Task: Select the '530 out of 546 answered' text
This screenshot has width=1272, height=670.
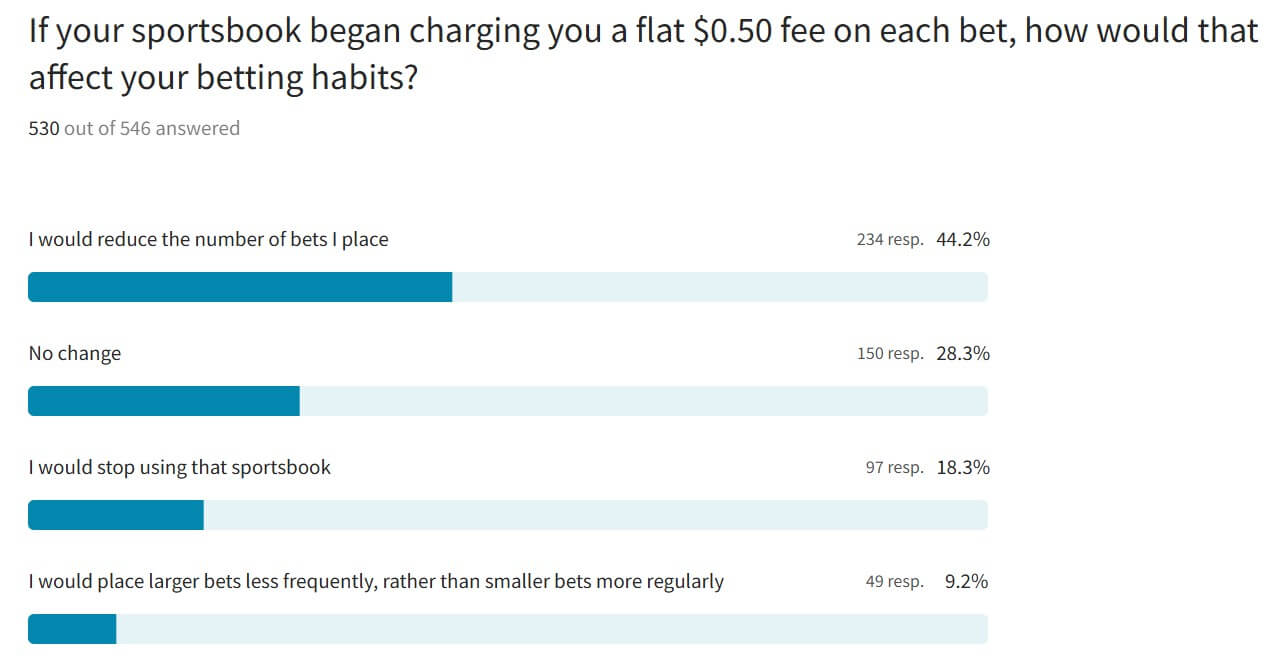Action: coord(134,128)
